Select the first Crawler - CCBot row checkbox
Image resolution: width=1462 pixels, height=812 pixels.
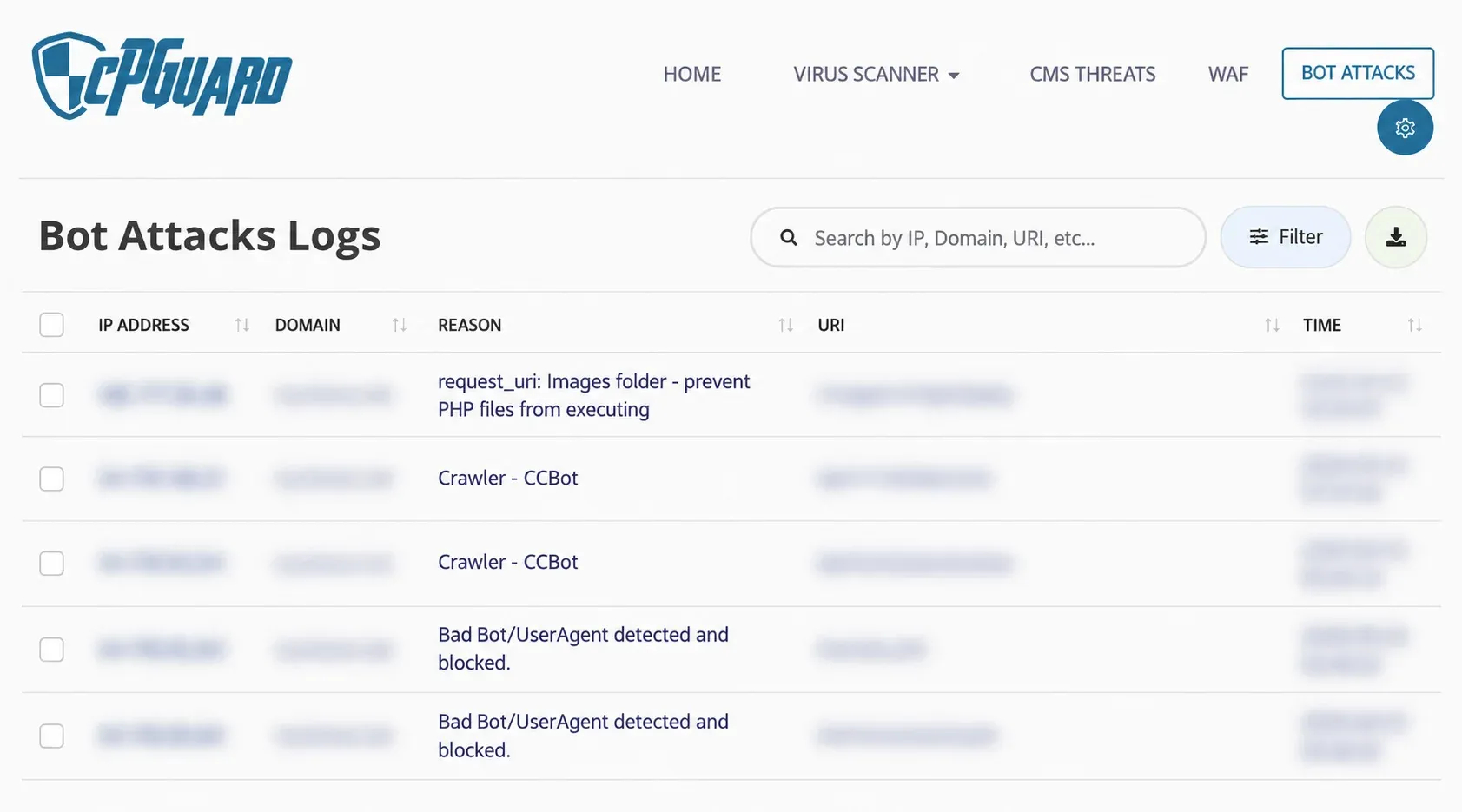[52, 479]
